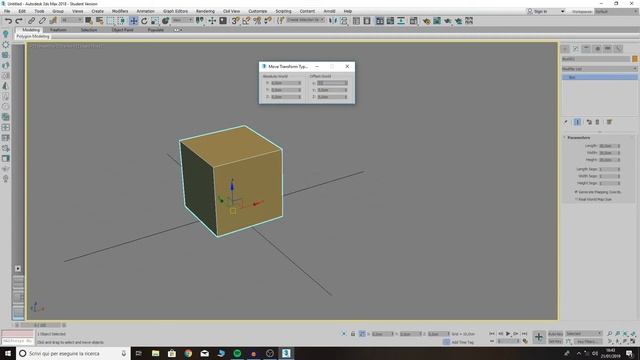Toggle 3D Snaps on
The width and height of the screenshot is (640, 360).
click(235, 21)
